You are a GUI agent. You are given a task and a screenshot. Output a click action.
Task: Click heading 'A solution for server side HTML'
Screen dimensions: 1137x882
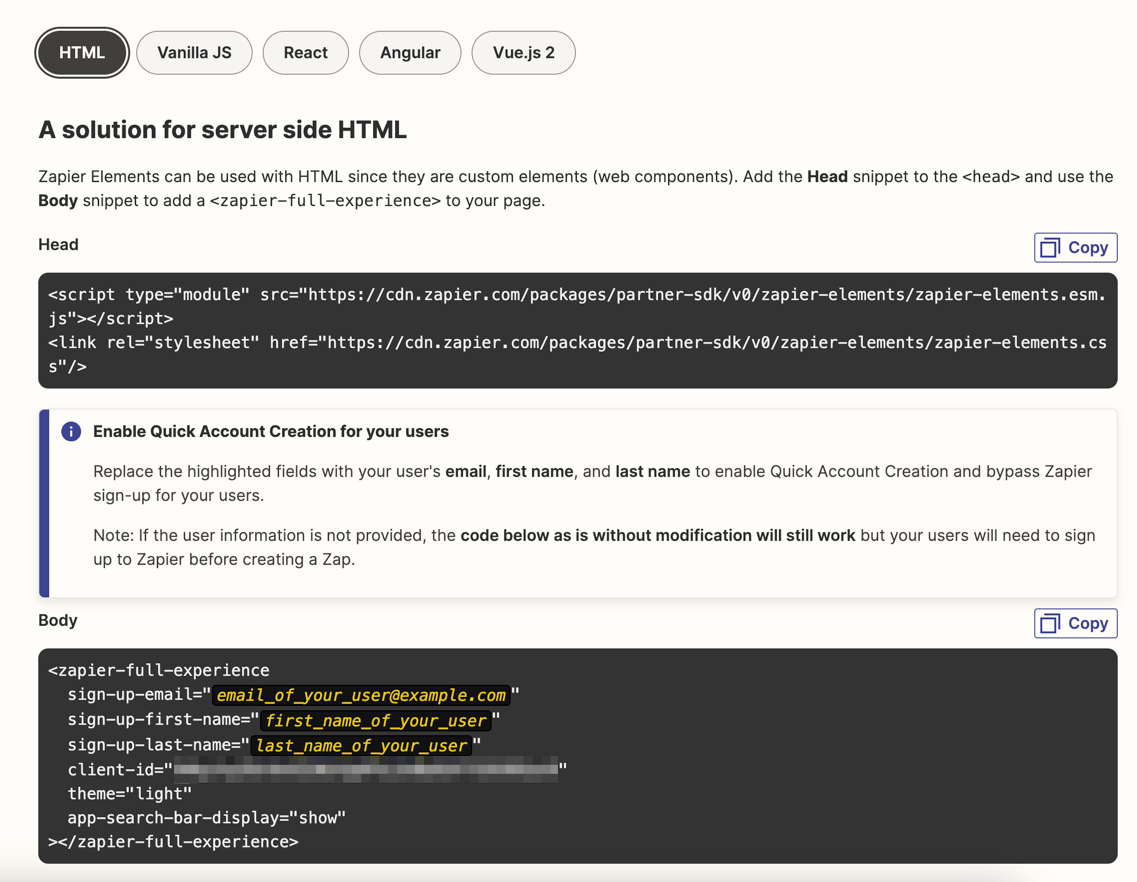[222, 130]
